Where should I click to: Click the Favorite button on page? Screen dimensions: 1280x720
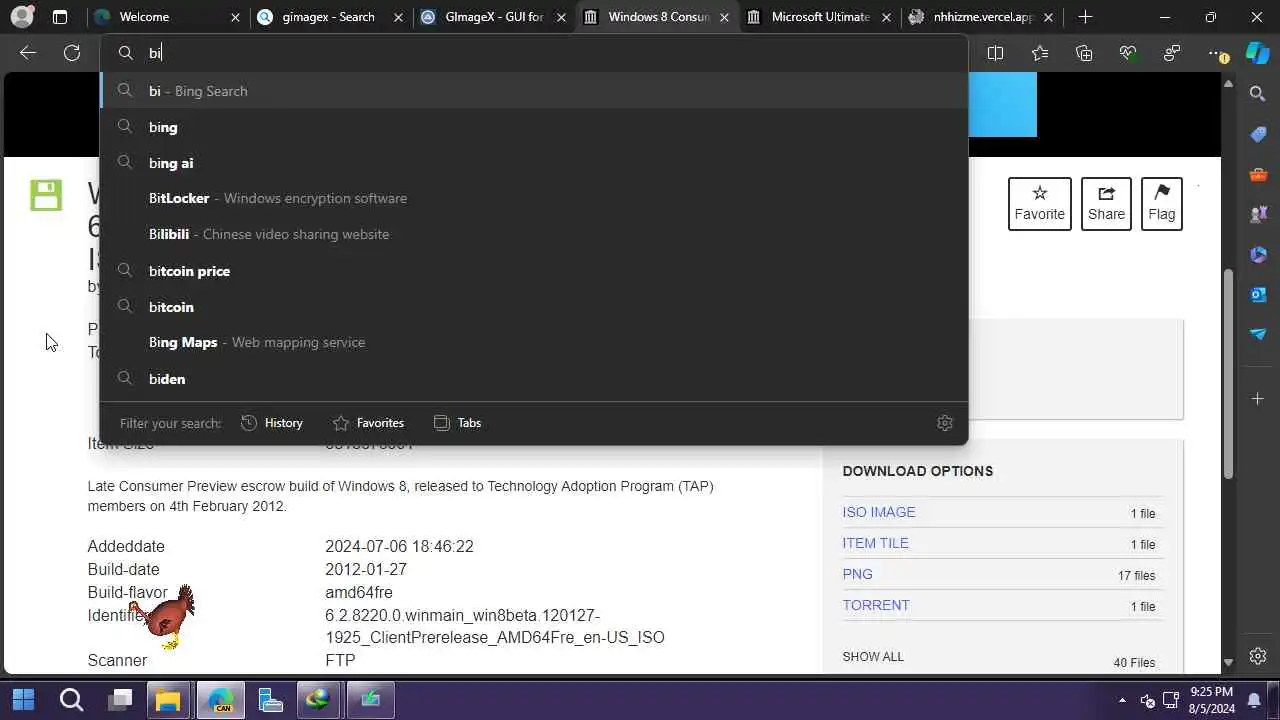[x=1040, y=204]
